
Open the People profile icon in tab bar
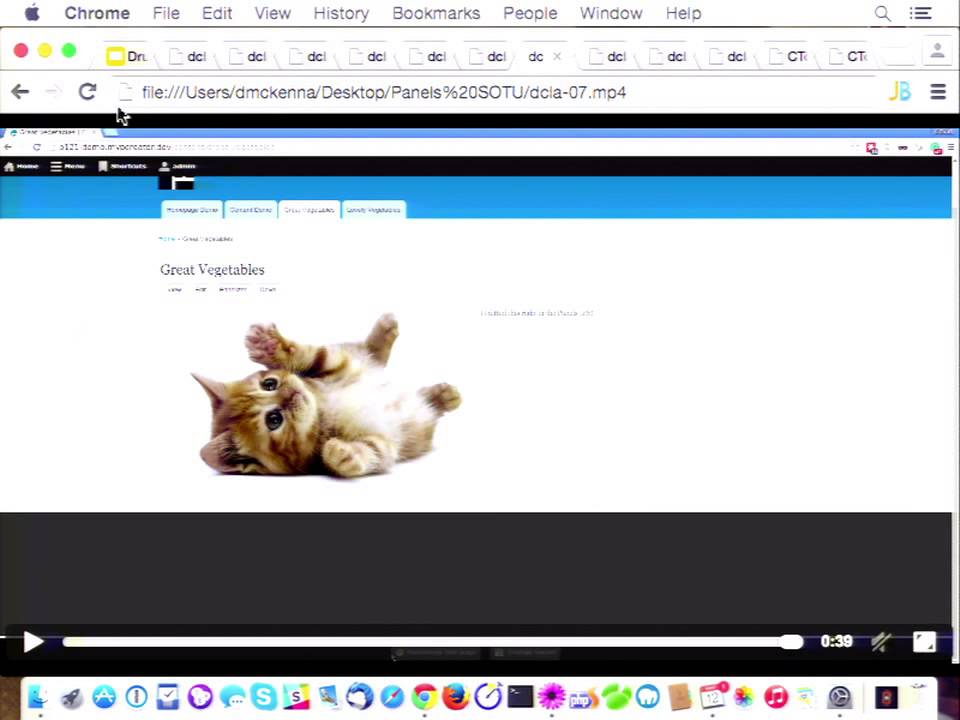click(937, 51)
